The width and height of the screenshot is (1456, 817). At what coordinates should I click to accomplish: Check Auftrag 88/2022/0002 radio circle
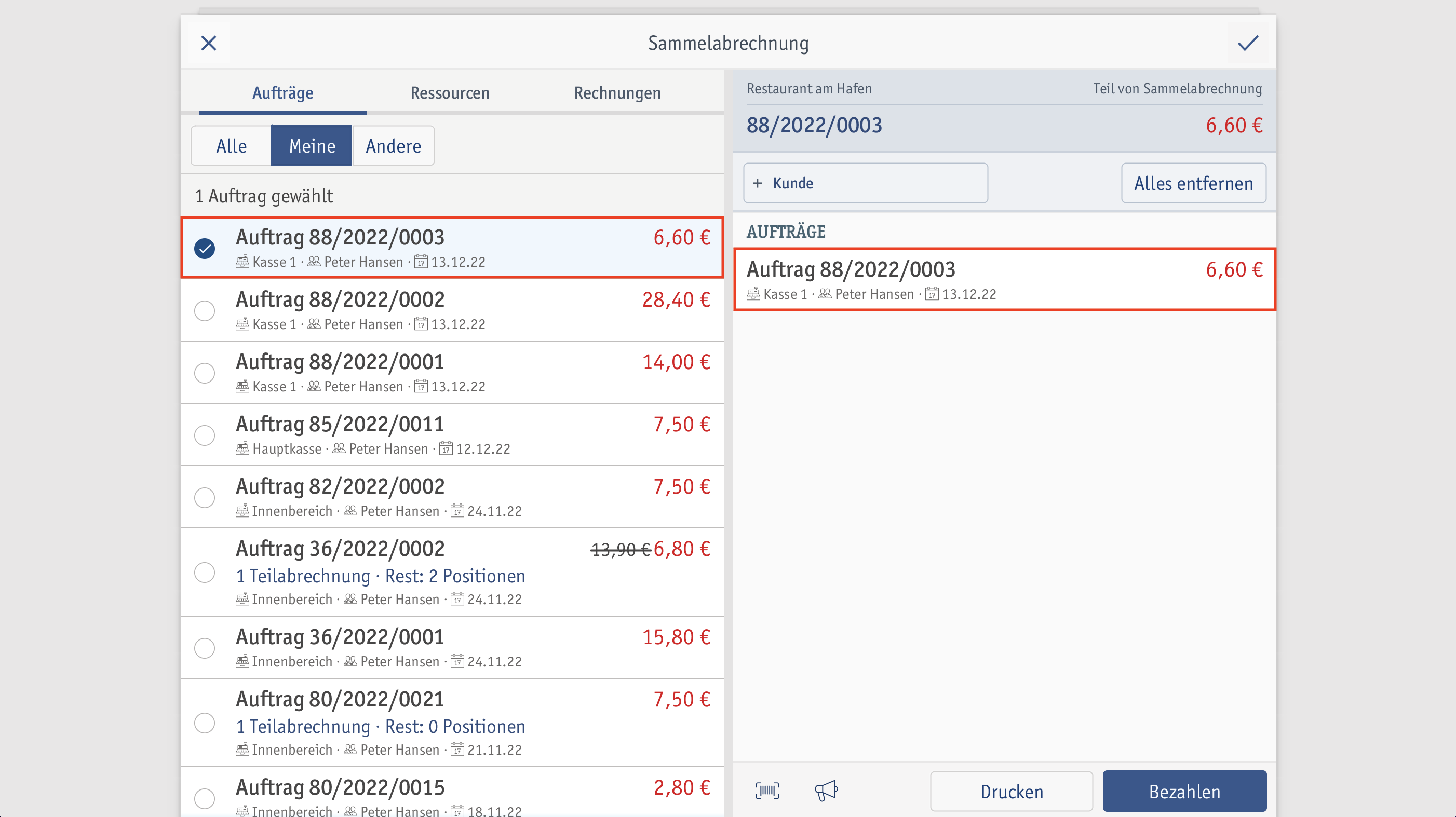pyautogui.click(x=205, y=310)
